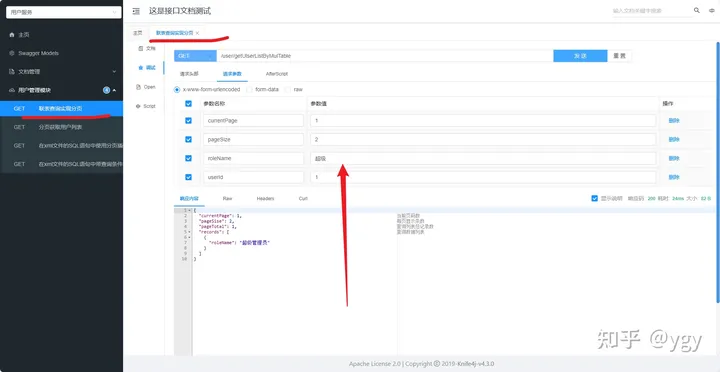Switch to the Raw response tab
This screenshot has width=720, height=372.
click(227, 199)
